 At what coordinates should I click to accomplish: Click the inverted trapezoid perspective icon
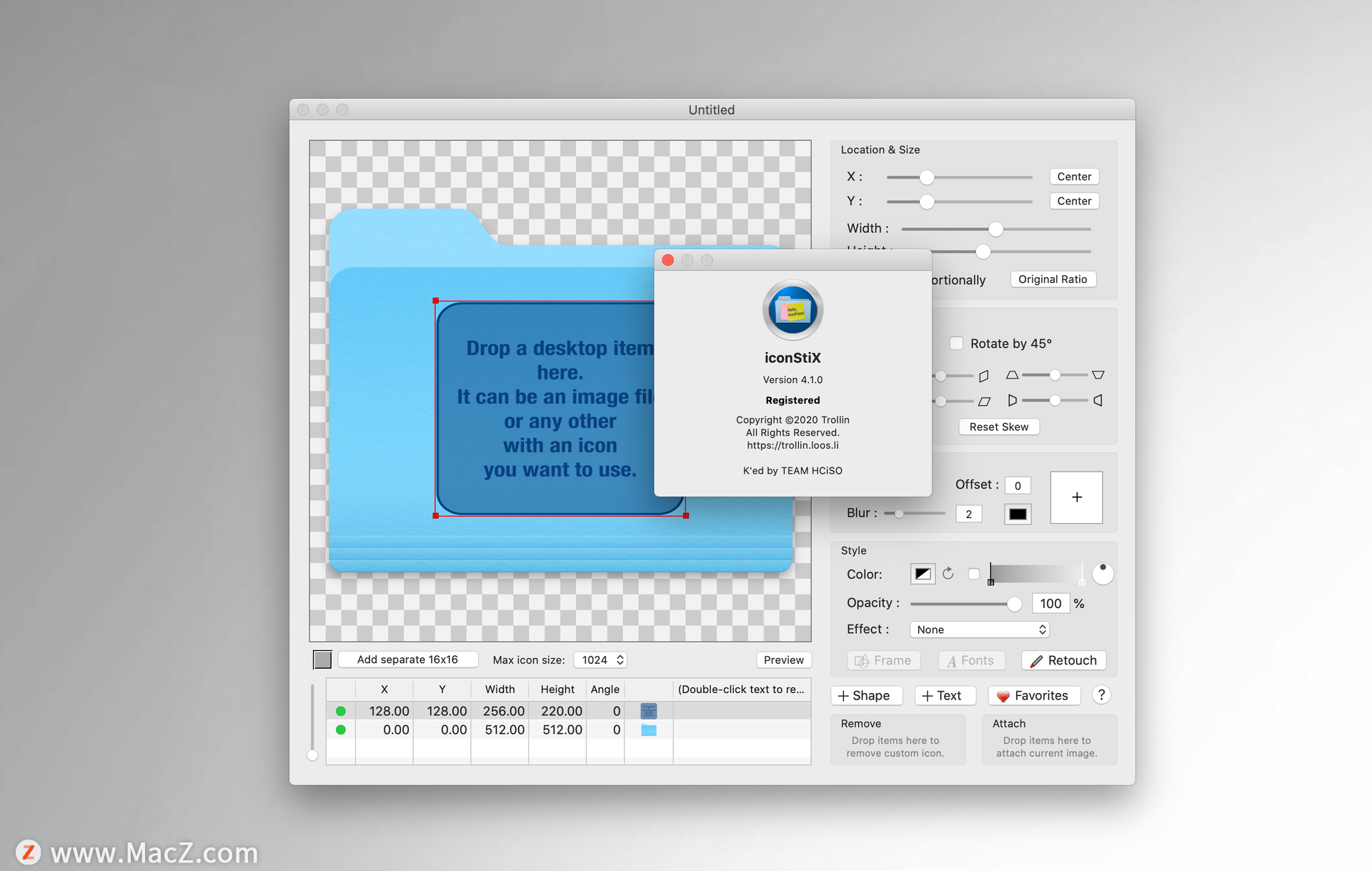tap(1098, 375)
